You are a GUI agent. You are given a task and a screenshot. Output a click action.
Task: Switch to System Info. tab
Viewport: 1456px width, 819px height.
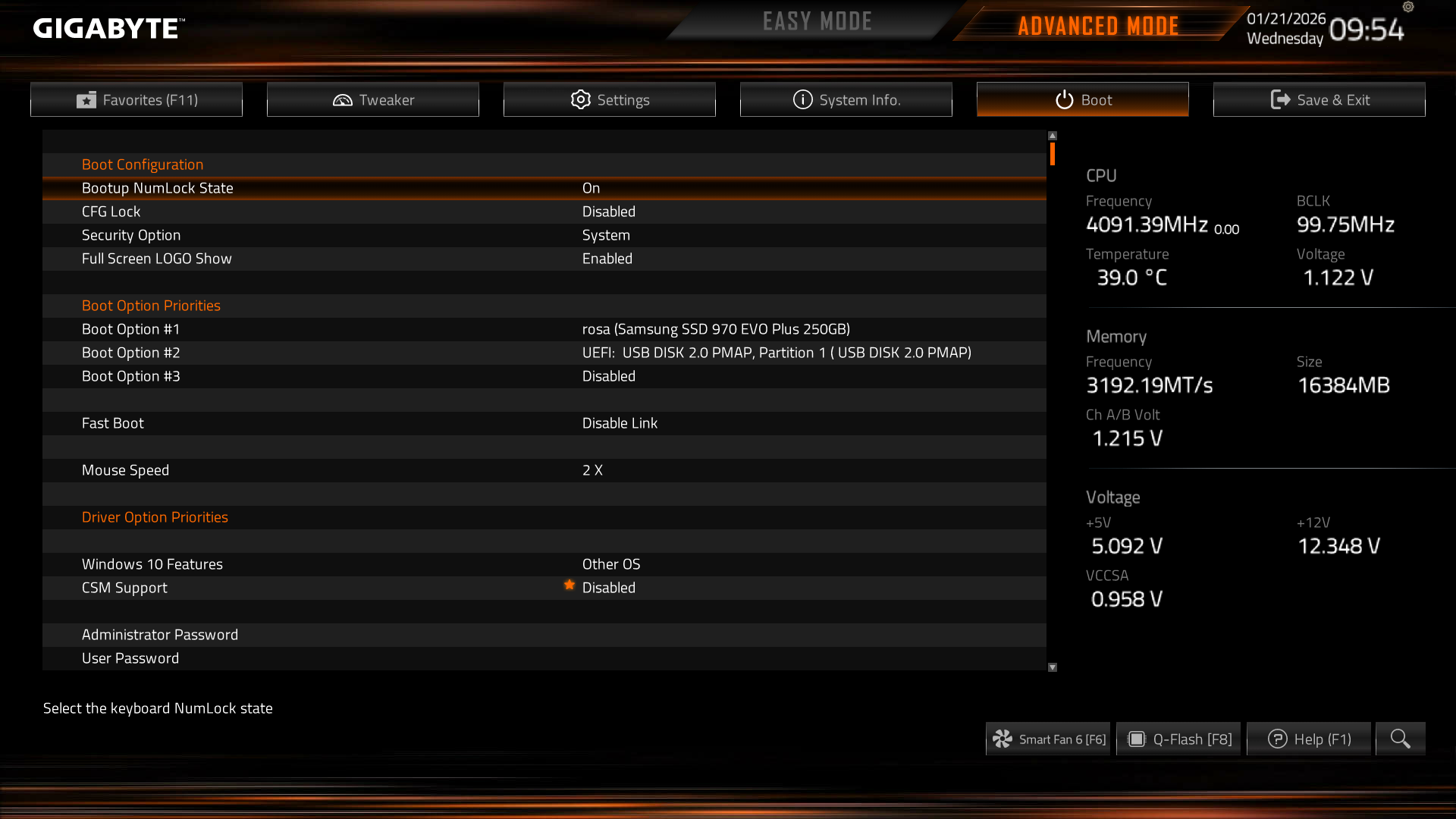[846, 99]
